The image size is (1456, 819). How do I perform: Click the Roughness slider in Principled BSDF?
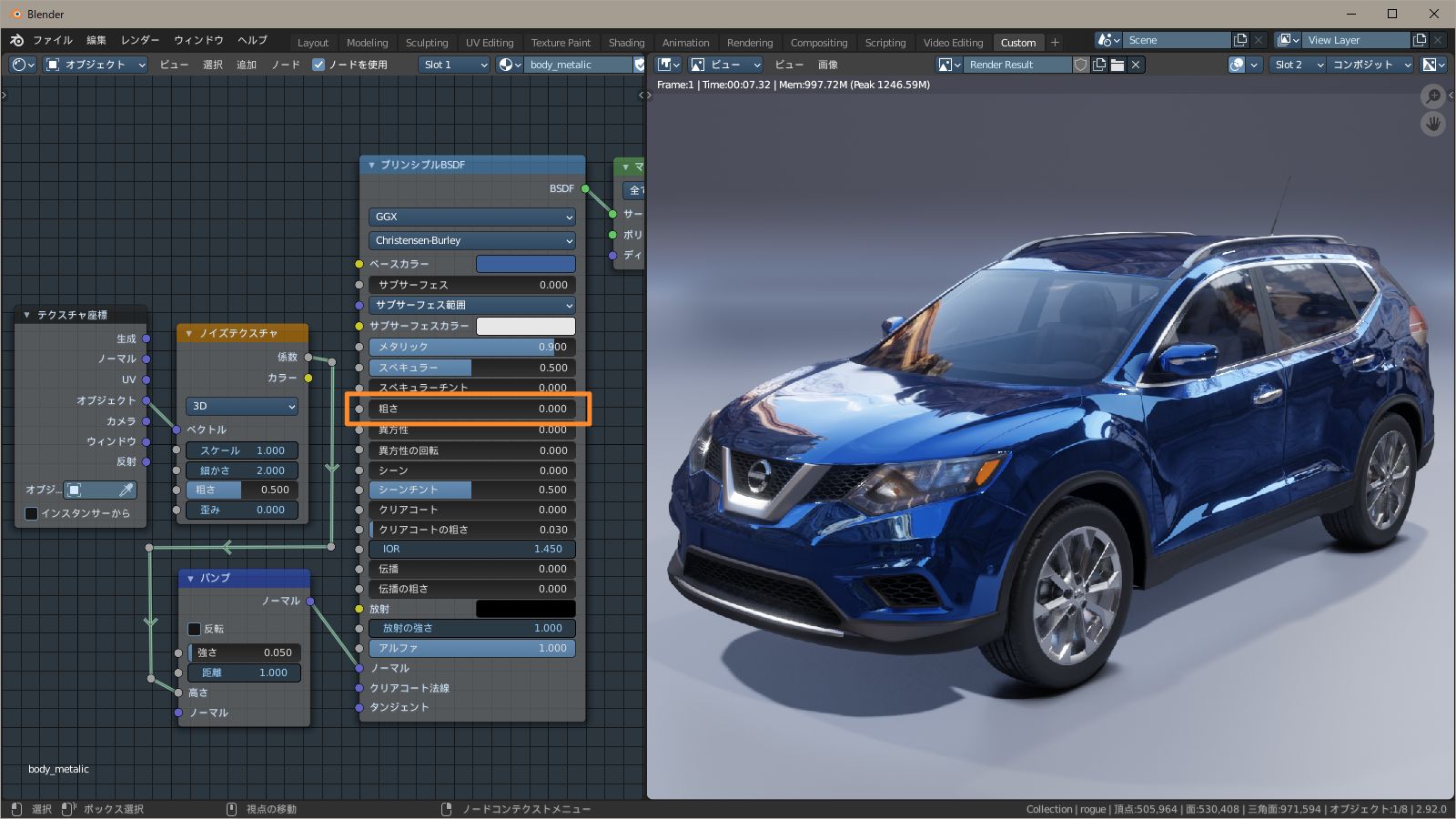click(x=472, y=409)
